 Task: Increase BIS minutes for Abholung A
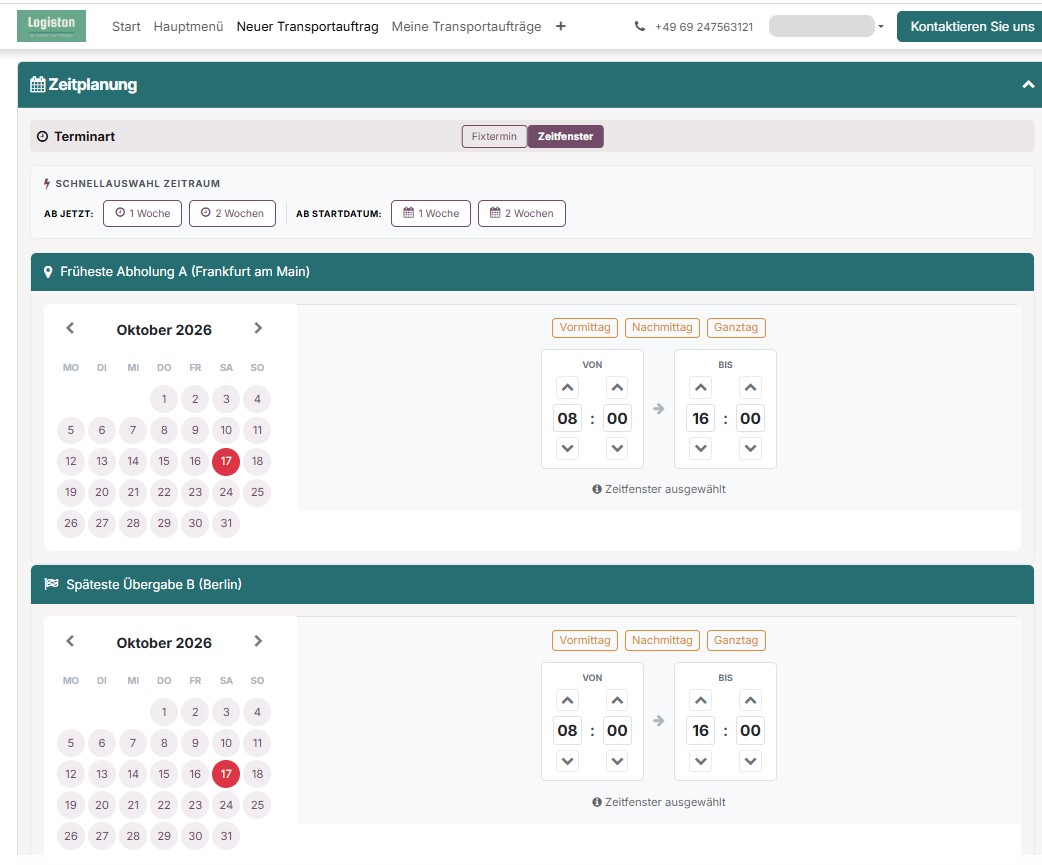[x=750, y=387]
